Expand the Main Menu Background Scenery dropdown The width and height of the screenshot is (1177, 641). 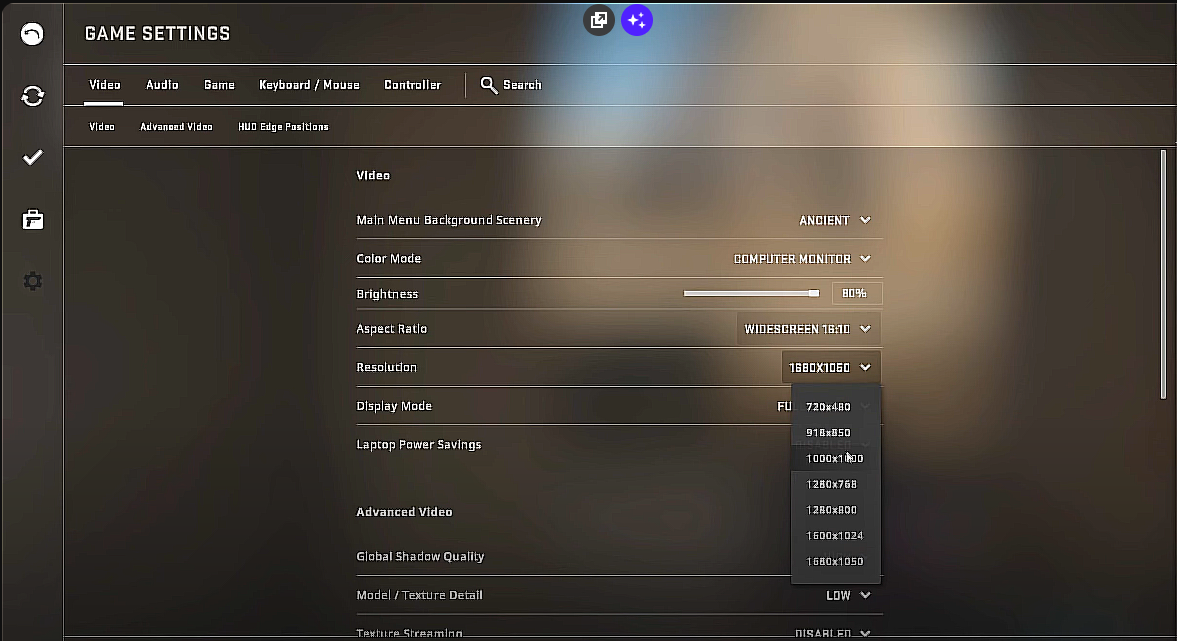coord(835,220)
